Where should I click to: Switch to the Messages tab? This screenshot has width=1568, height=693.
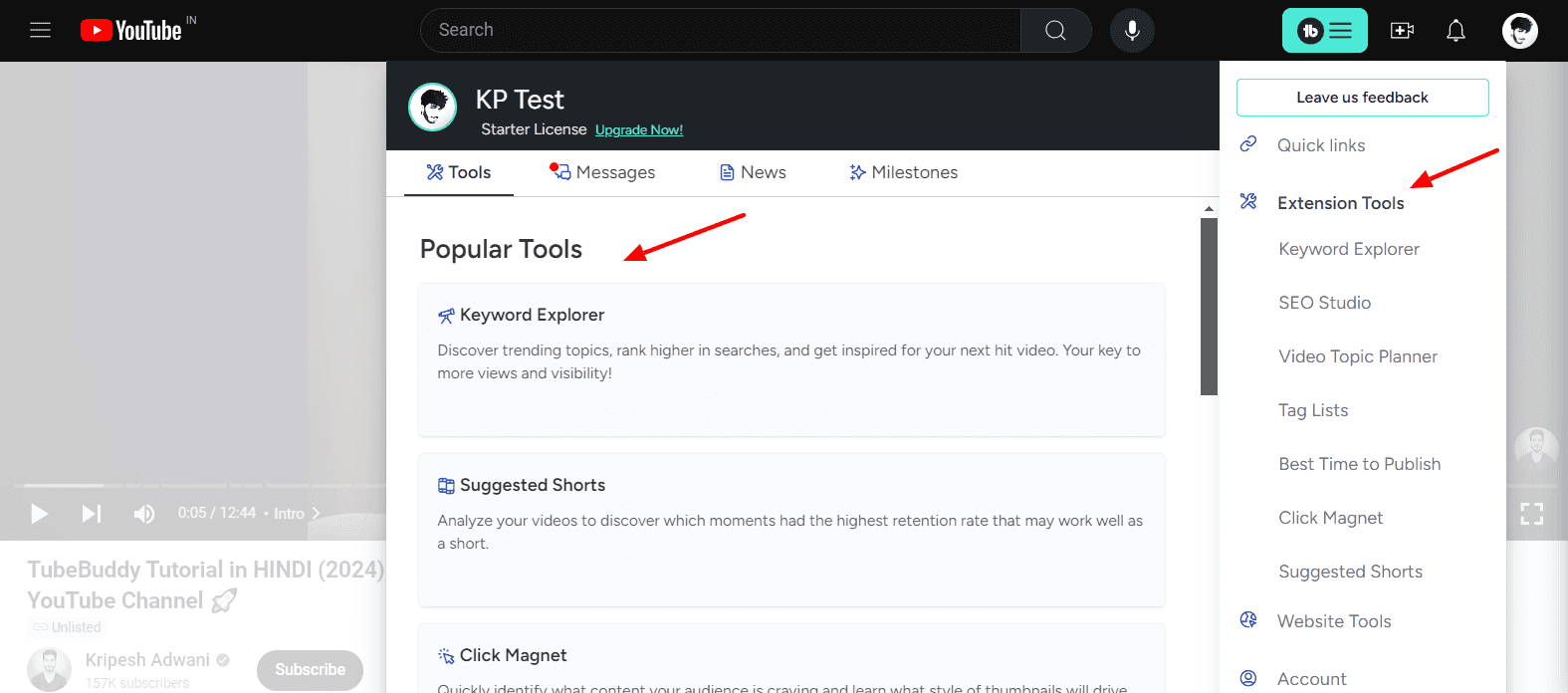point(603,173)
